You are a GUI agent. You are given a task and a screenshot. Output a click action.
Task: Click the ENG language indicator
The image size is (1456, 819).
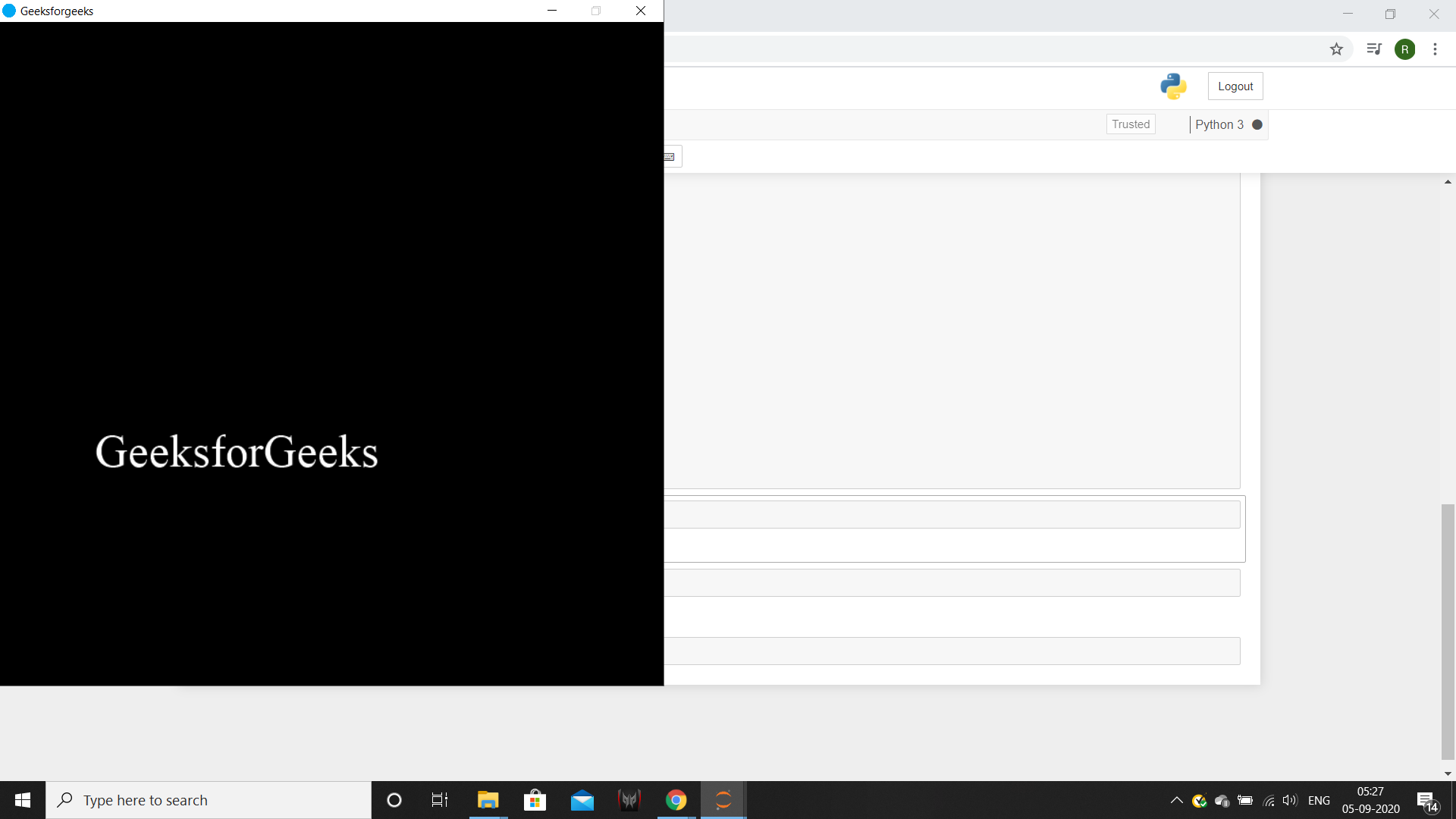coord(1319,800)
